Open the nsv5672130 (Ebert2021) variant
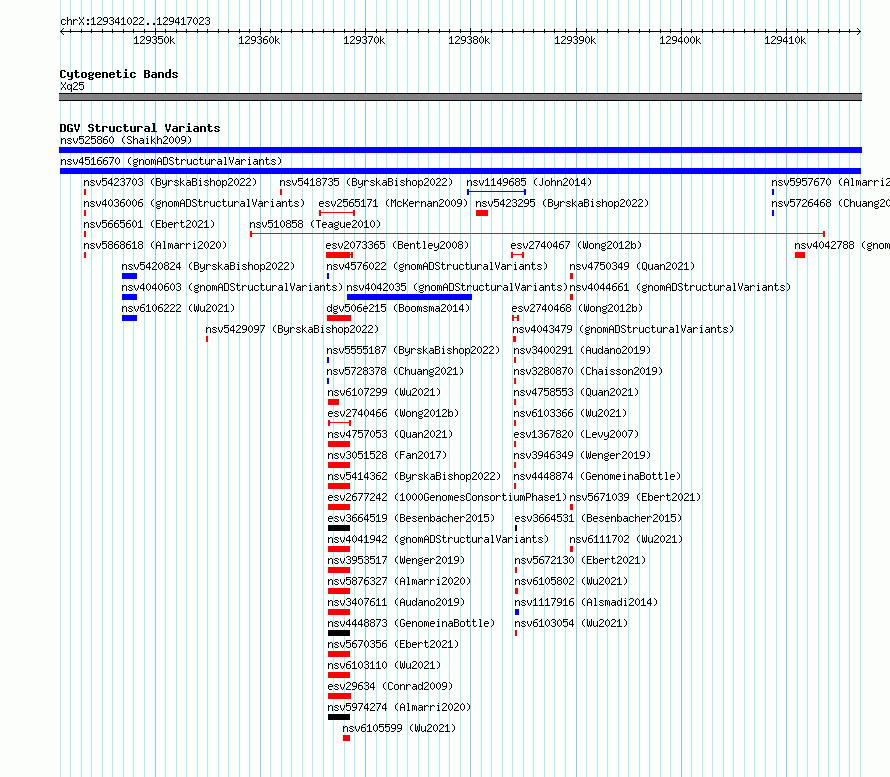The image size is (890, 777). (x=580, y=560)
